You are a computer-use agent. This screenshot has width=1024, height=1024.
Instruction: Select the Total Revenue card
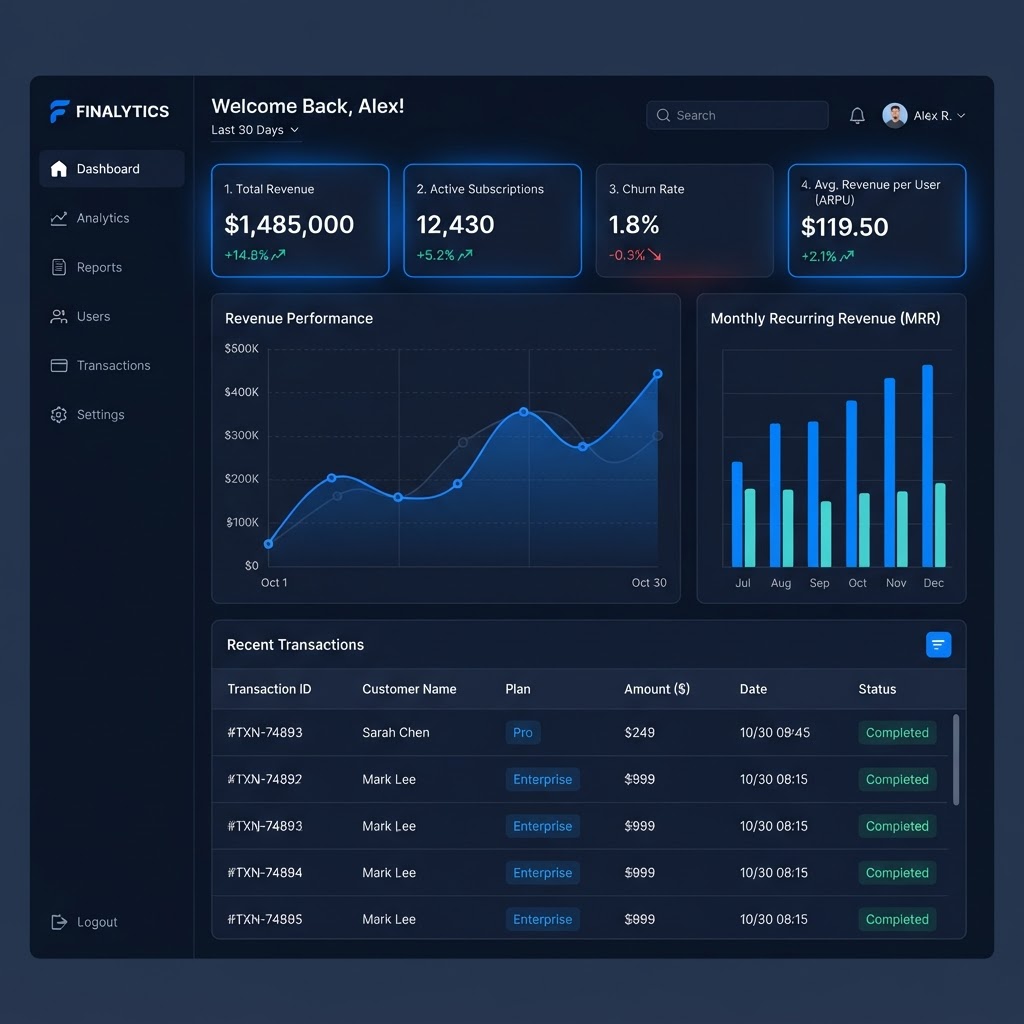[x=300, y=221]
